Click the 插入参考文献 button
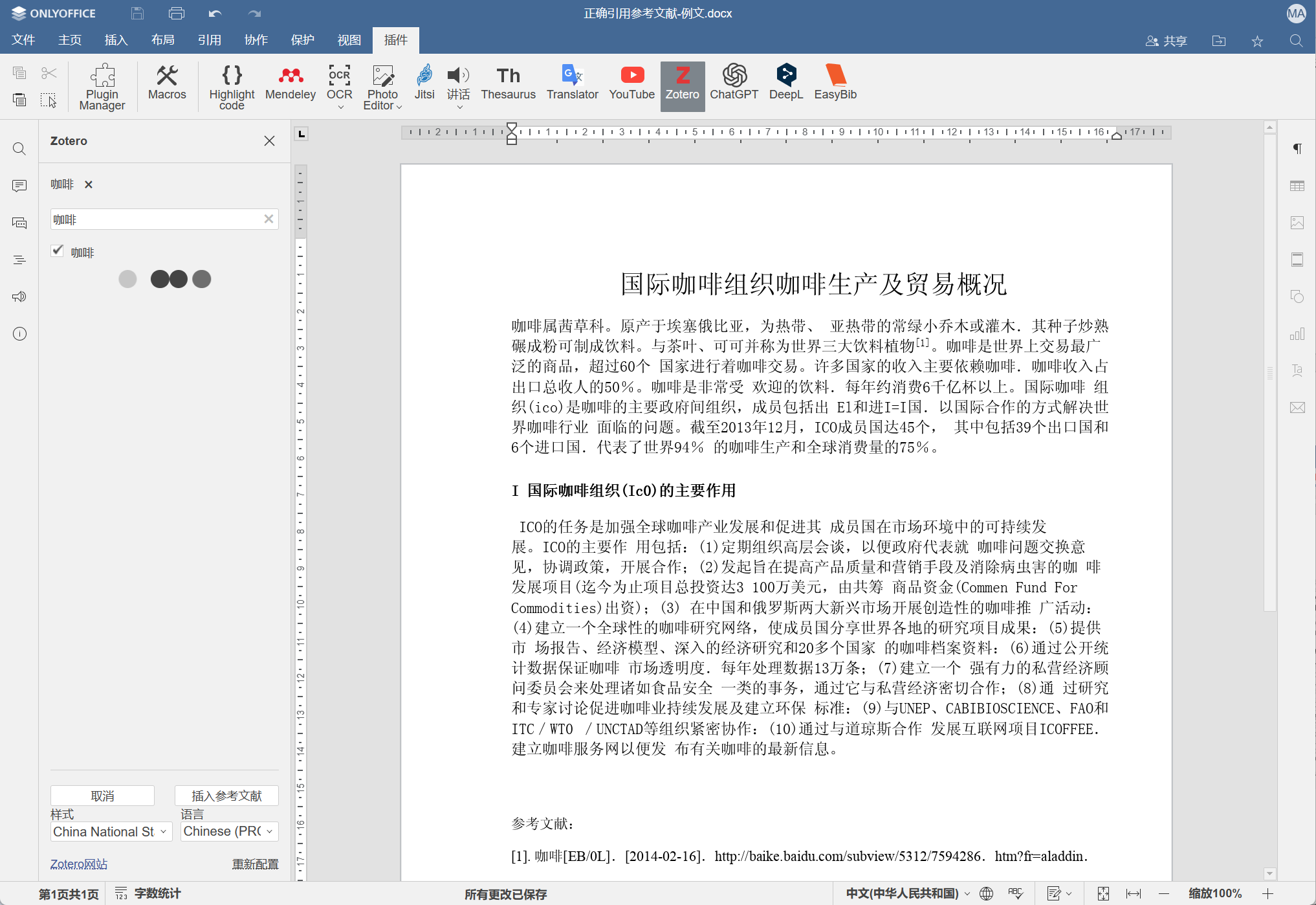This screenshot has height=905, width=1316. tap(226, 796)
